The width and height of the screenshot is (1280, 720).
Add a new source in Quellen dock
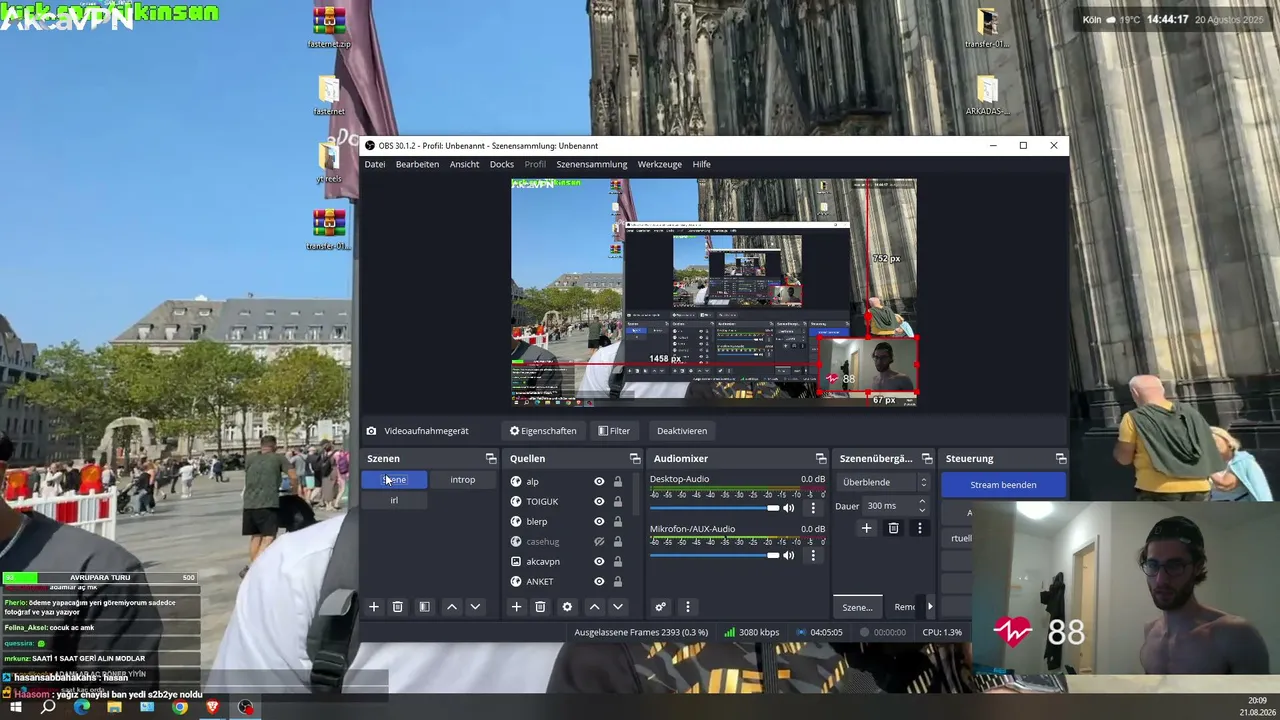516,607
